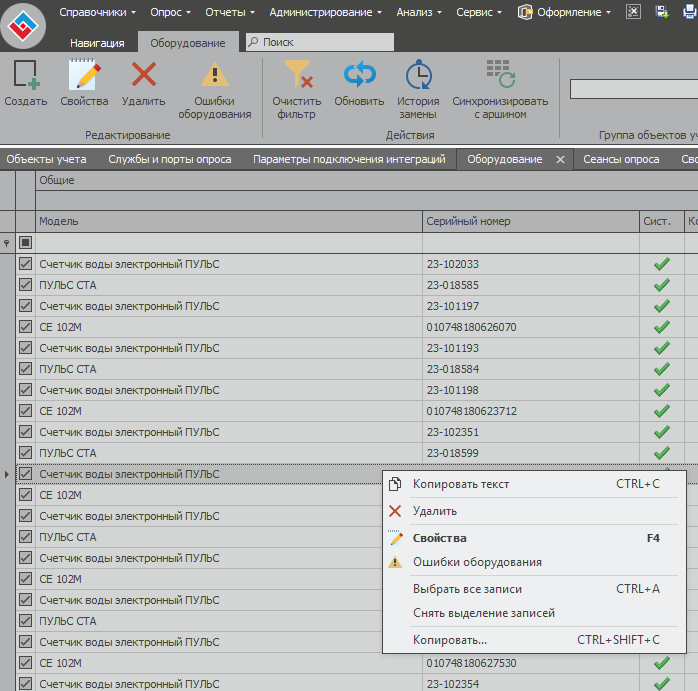Toggle checkbox for CE 102M serial 010748180626070
Viewport: 698px width, 691px height.
[26, 327]
